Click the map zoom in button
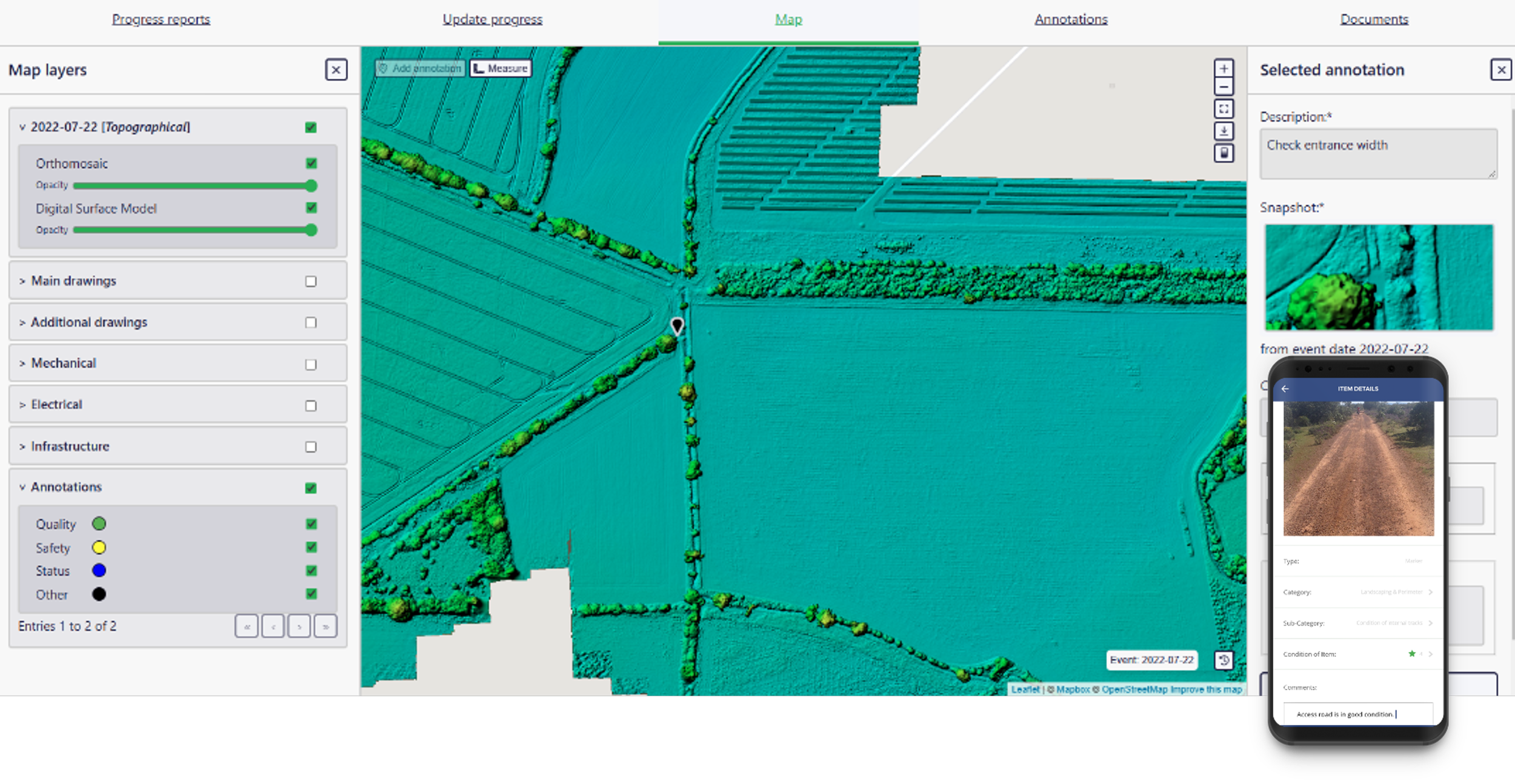 [1224, 68]
